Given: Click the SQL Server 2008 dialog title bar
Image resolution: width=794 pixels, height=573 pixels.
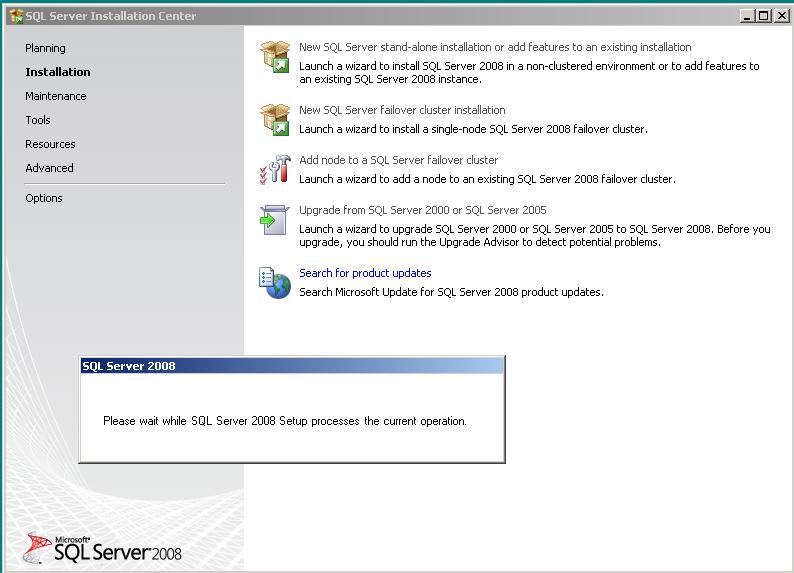Looking at the screenshot, I should [292, 366].
